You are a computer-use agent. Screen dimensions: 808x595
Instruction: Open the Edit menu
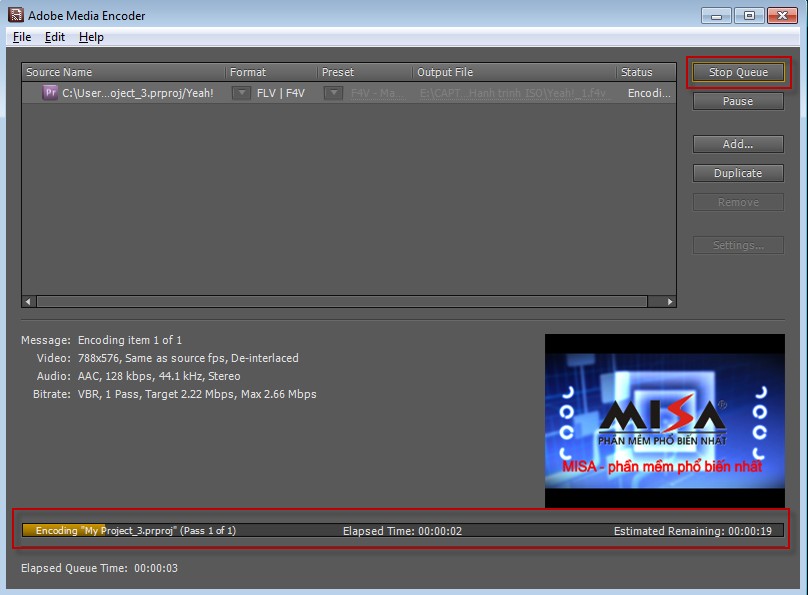coord(55,37)
